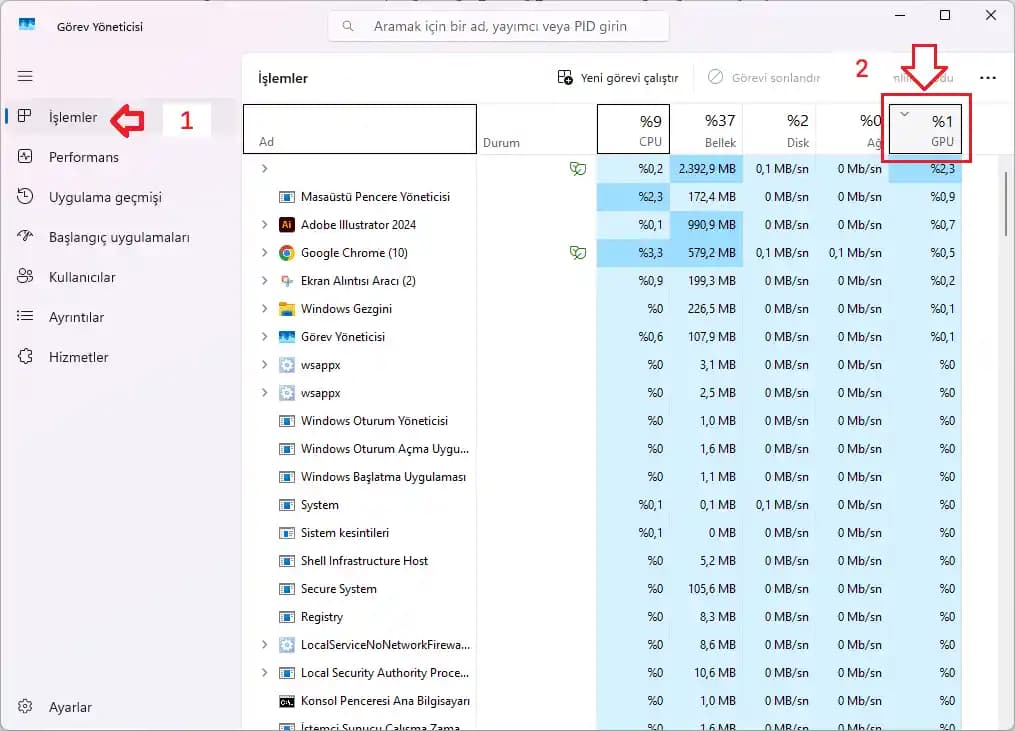Open Uygulama geçmişi page
This screenshot has width=1015, height=731.
[x=105, y=197]
